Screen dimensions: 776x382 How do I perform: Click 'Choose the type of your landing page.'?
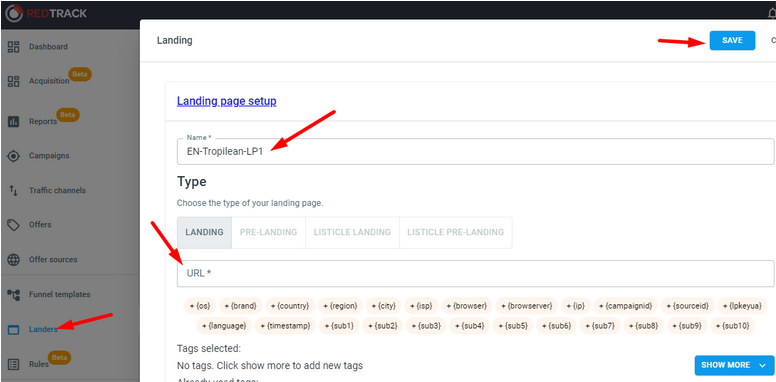coord(250,203)
